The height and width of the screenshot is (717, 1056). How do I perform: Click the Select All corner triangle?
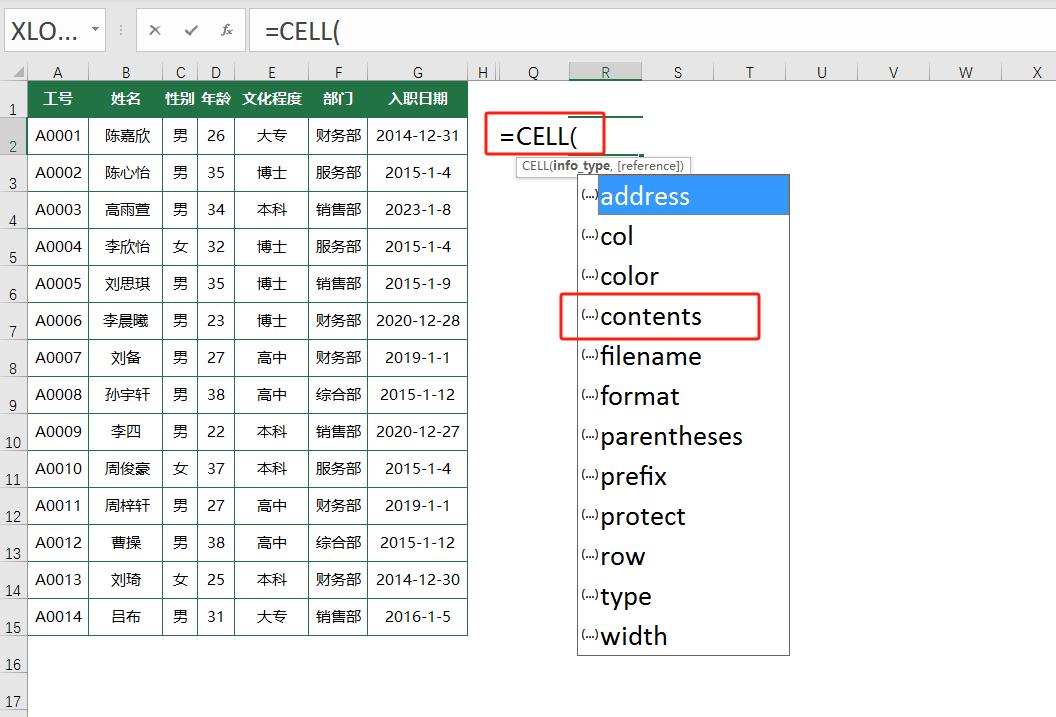18,71
